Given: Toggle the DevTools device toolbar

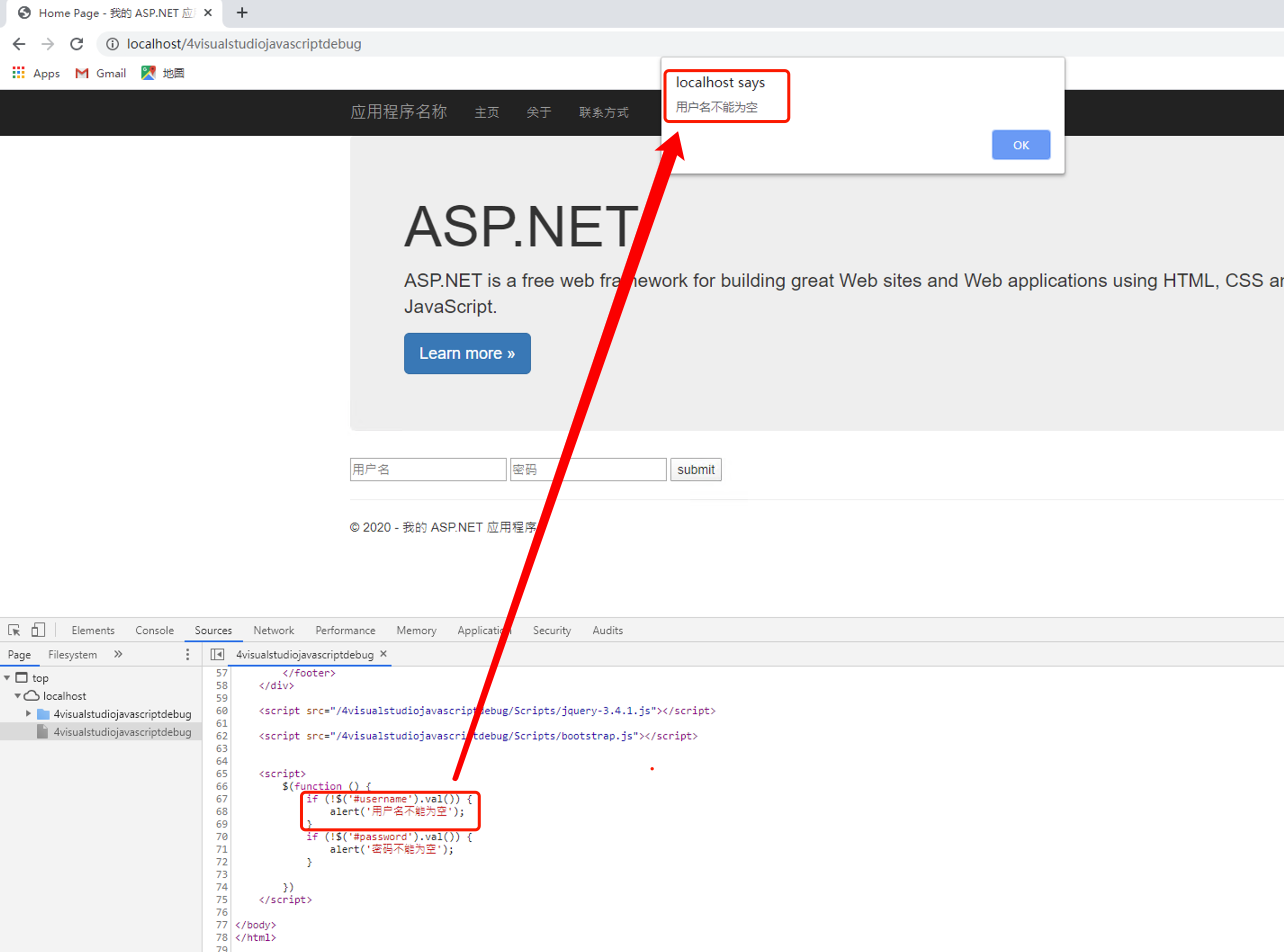Looking at the screenshot, I should (38, 630).
